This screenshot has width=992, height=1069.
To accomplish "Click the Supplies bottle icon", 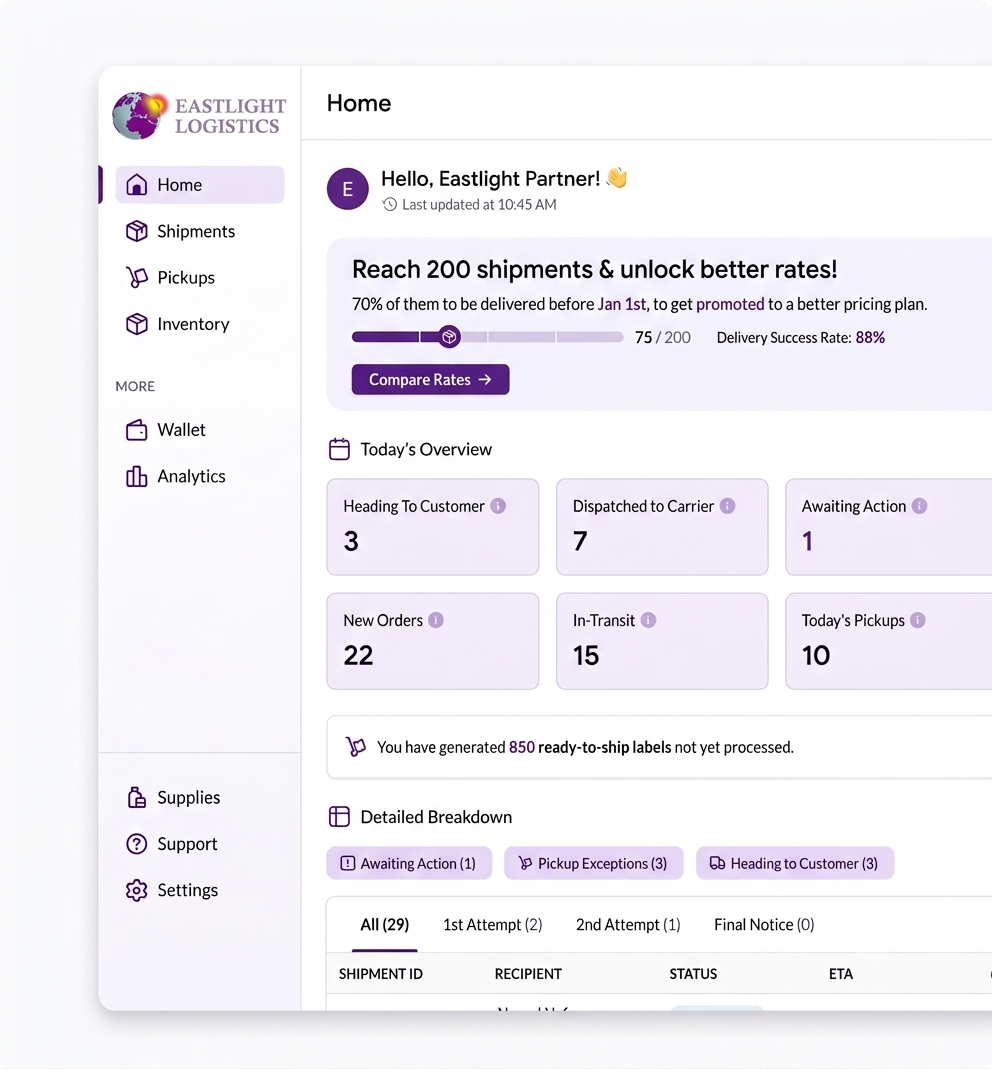I will pyautogui.click(x=136, y=798).
